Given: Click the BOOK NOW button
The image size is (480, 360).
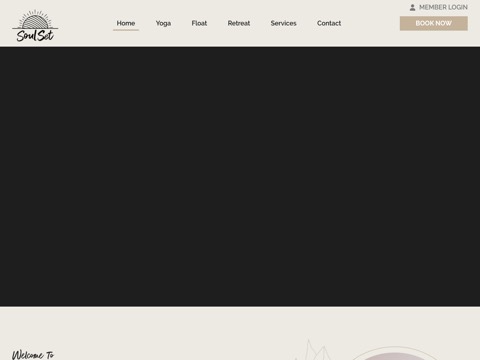Looking at the screenshot, I should (434, 23).
